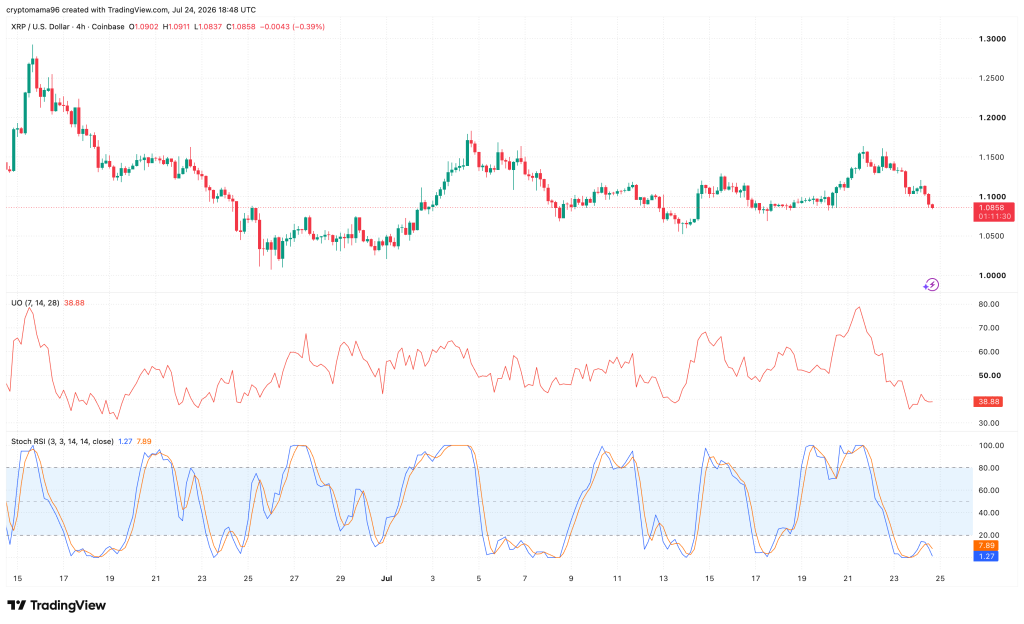Click the 7 date label on time axis
1024x624 pixels.
(x=524, y=578)
